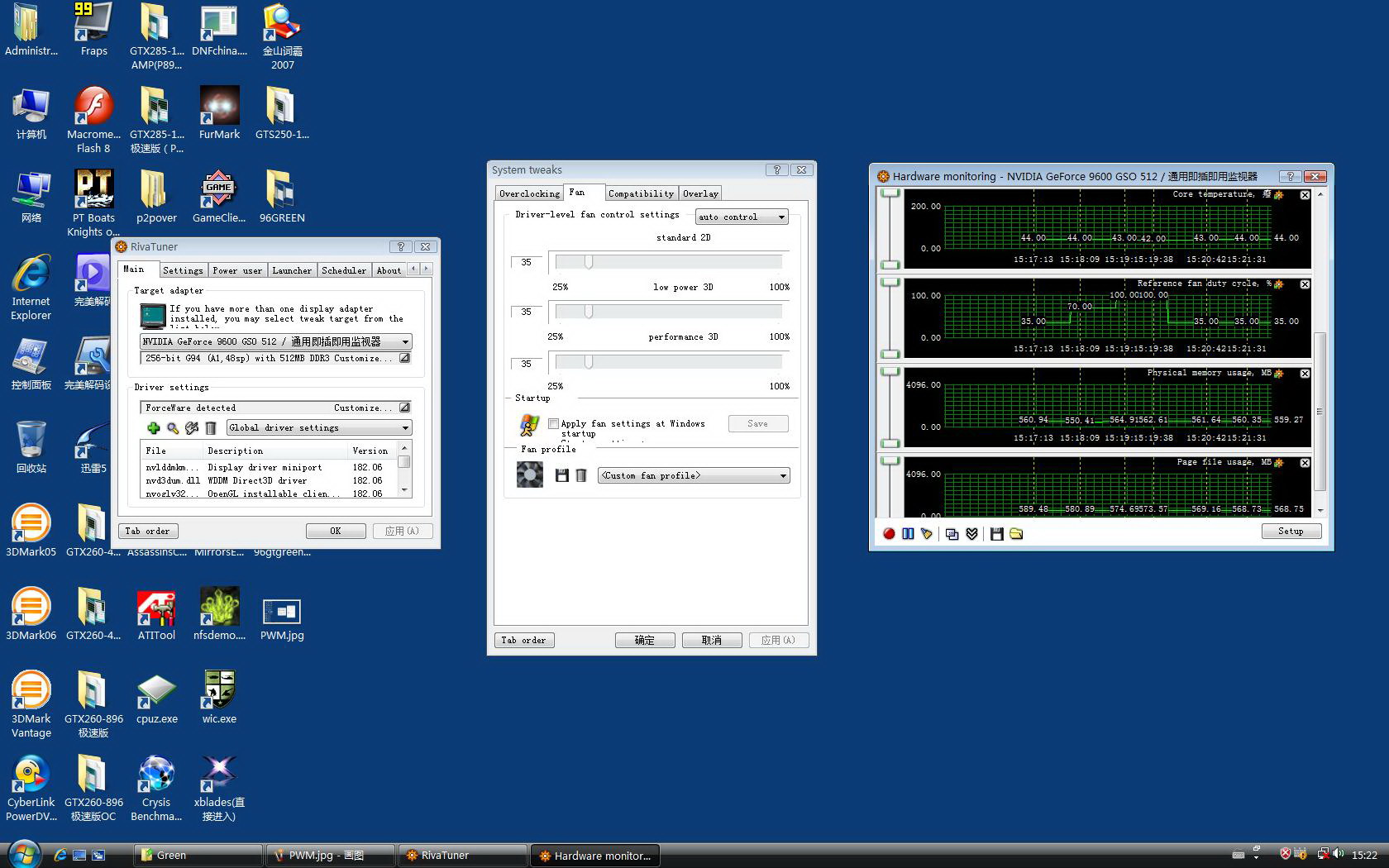Open cpuz.exe desktop icon
The image size is (1389, 868).
156,699
